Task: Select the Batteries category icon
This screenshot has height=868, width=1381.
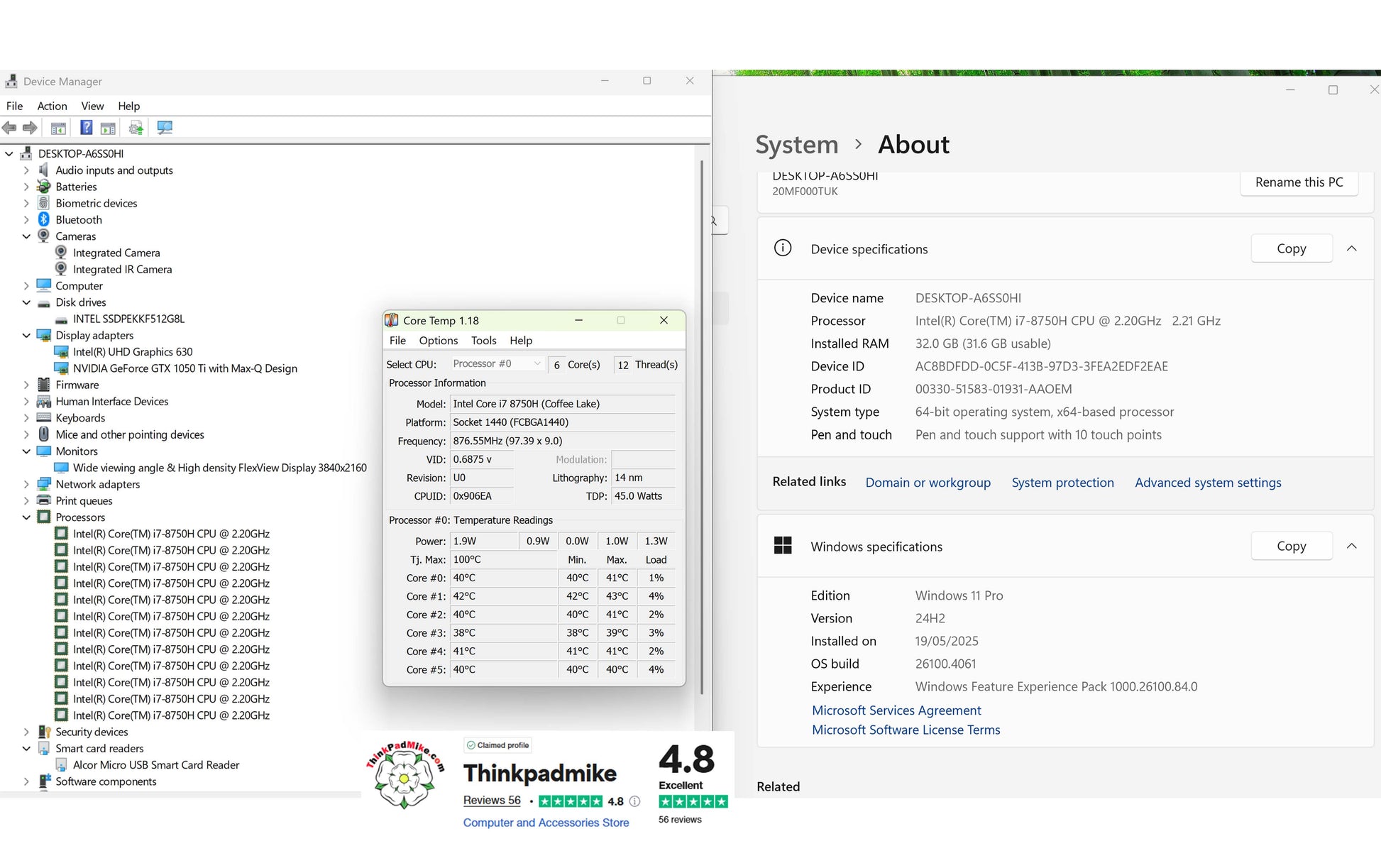Action: 44,187
